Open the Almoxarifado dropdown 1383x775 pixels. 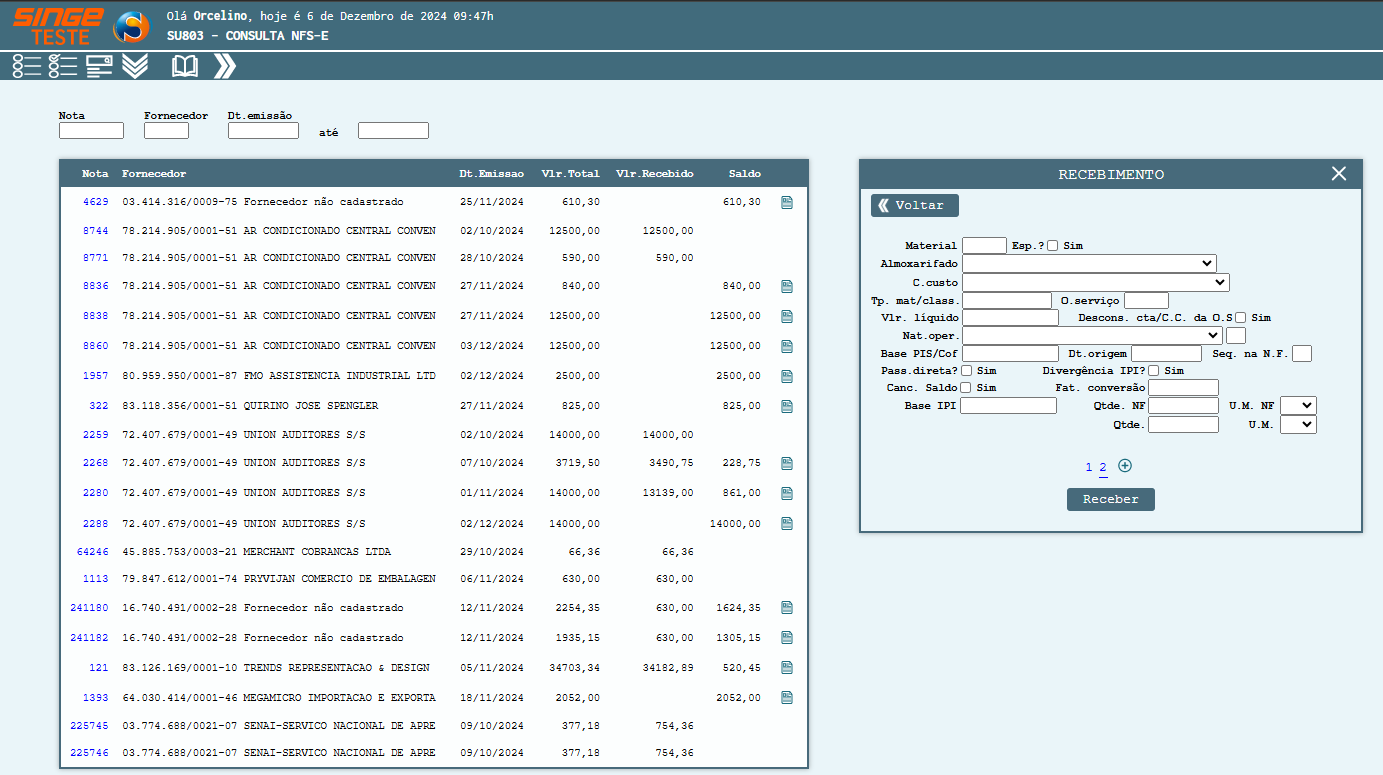click(x=1089, y=263)
